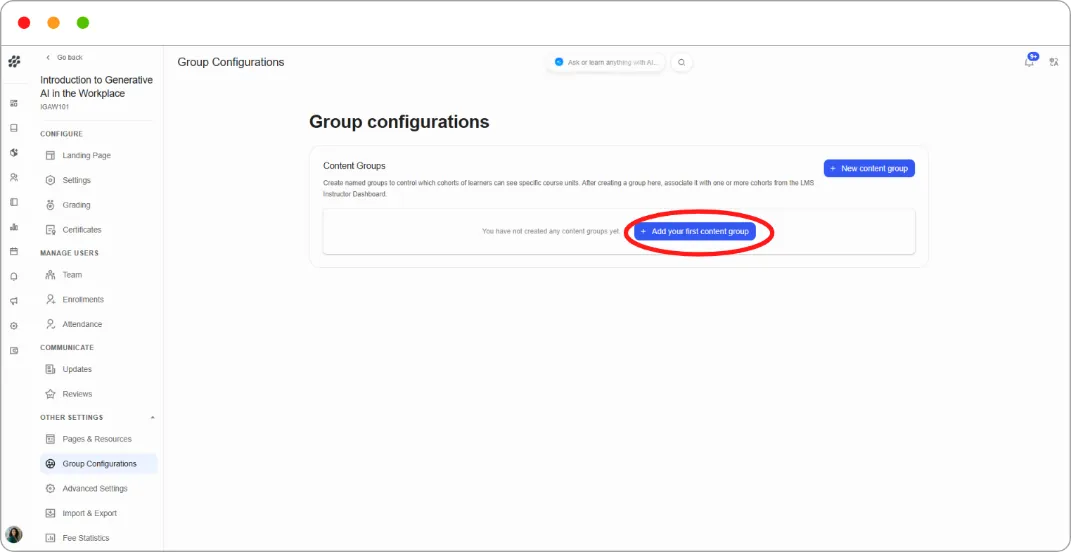
Task: Click the Ask or learn anything AI field
Action: (x=605, y=62)
